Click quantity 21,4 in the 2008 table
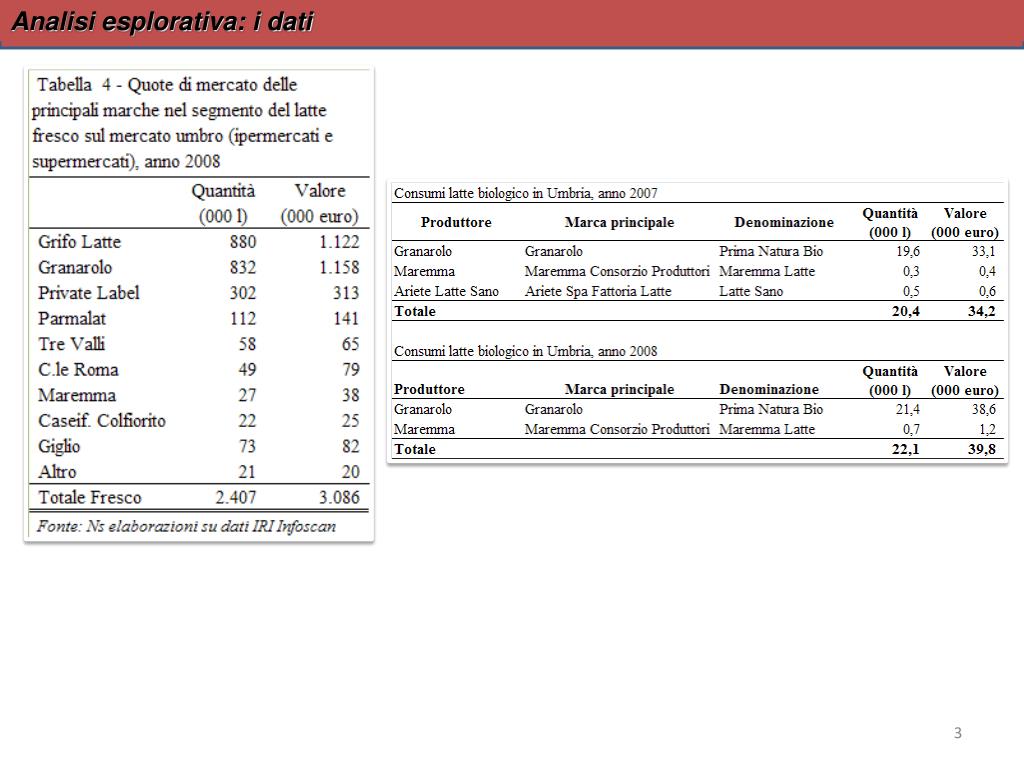Viewport: 1024px width, 768px height. coord(908,409)
